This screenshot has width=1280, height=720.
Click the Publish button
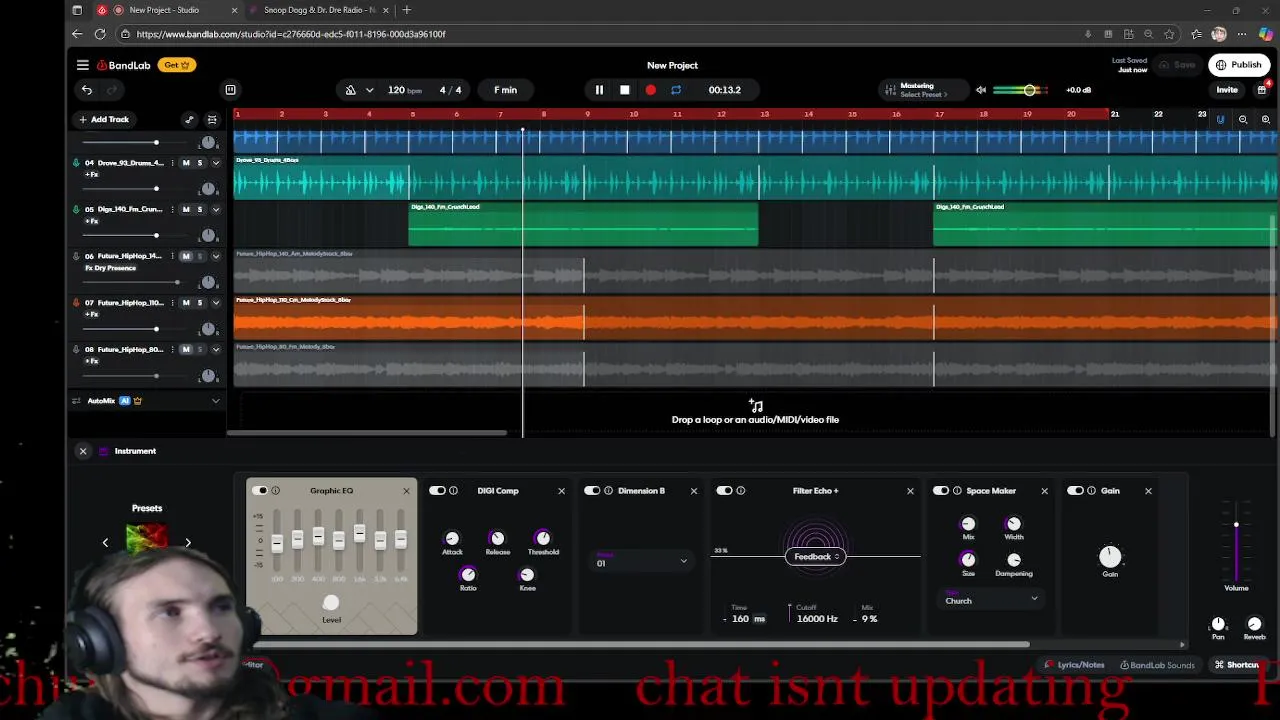(x=1238, y=65)
